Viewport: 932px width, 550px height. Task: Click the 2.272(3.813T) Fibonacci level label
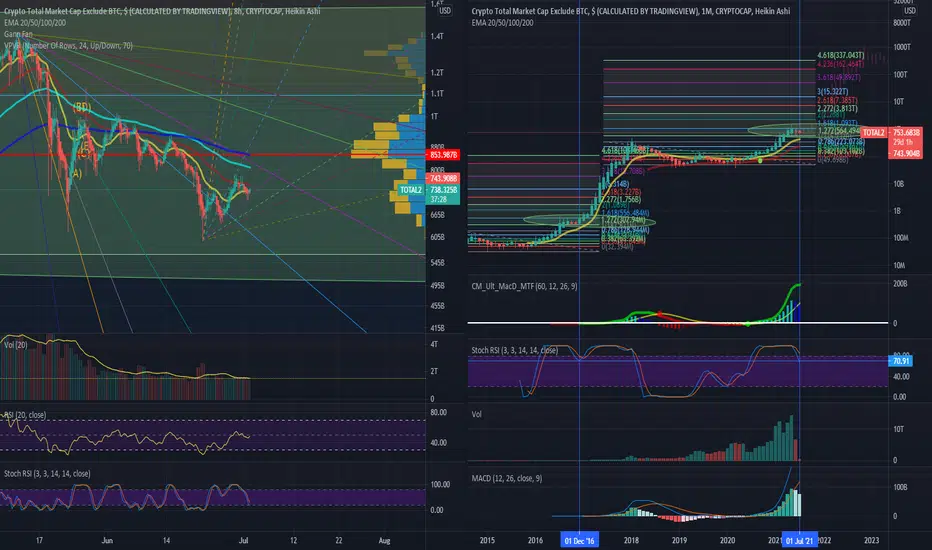coord(837,108)
